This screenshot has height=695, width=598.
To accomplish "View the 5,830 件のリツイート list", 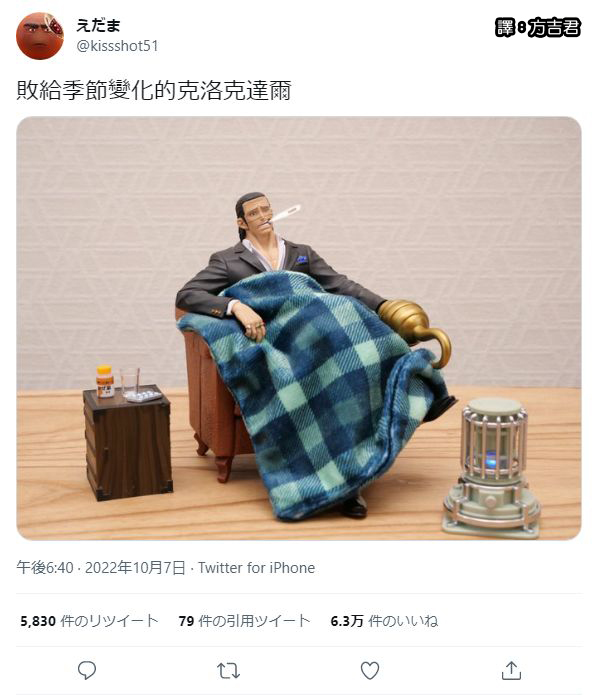I will 89,621.
